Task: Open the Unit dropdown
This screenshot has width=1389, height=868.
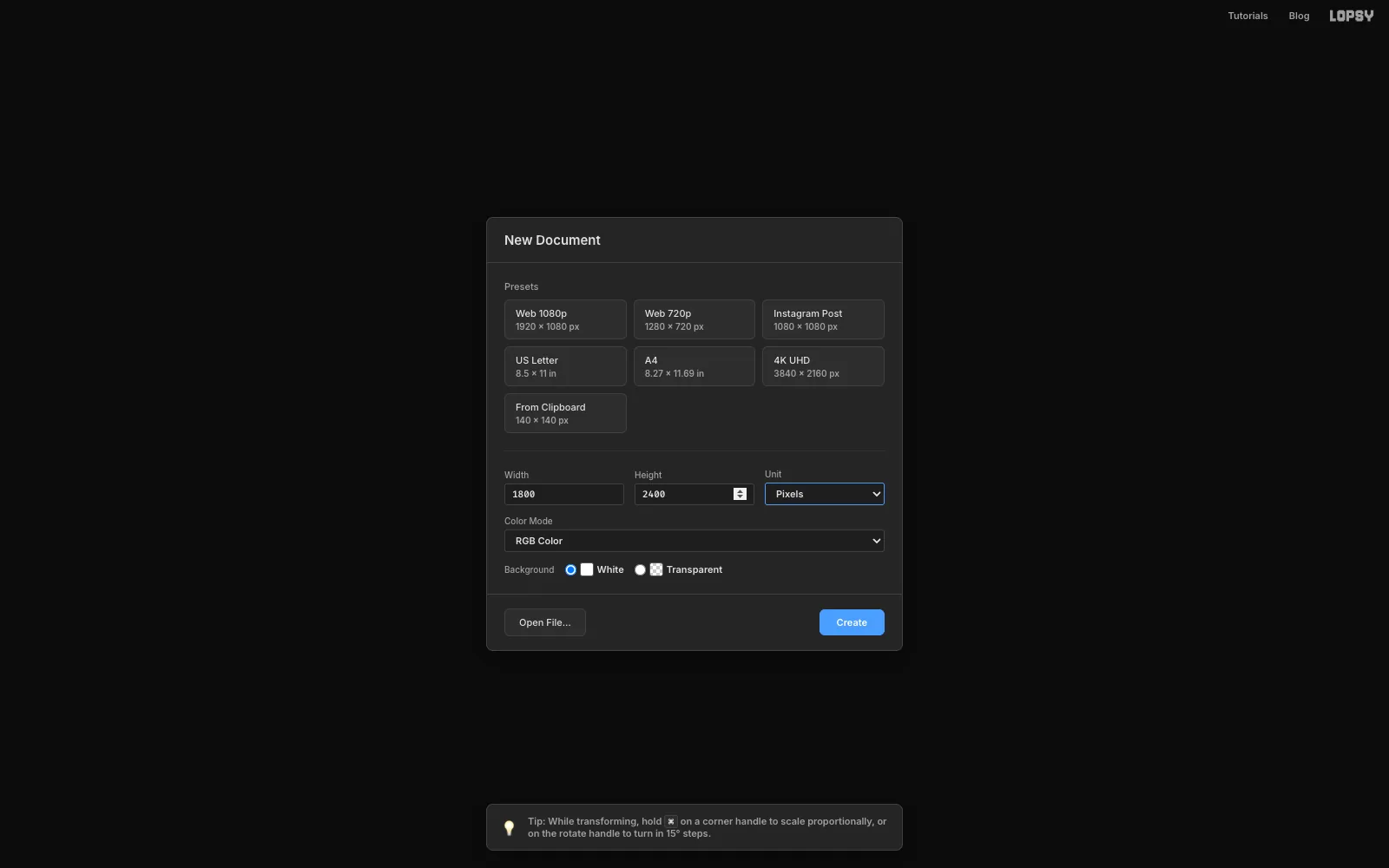Action: (824, 494)
